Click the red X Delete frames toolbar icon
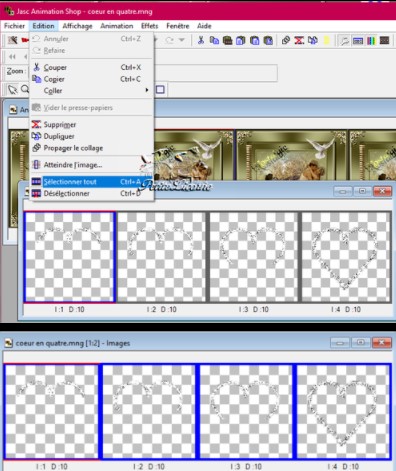396x471 pixels. [x=299, y=41]
